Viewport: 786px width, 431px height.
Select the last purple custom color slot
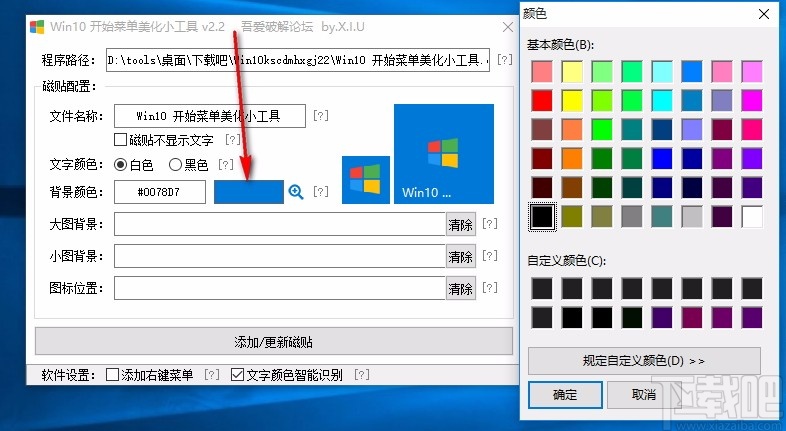click(752, 317)
